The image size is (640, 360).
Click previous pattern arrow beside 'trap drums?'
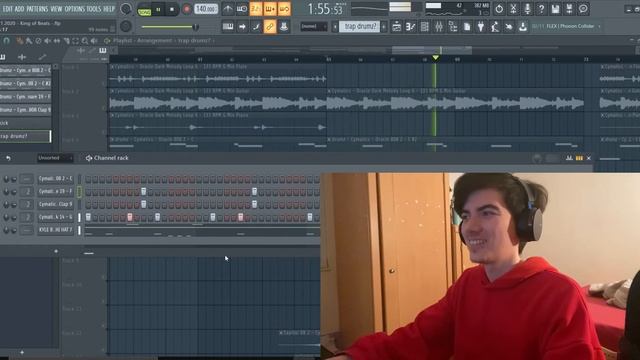coord(335,27)
